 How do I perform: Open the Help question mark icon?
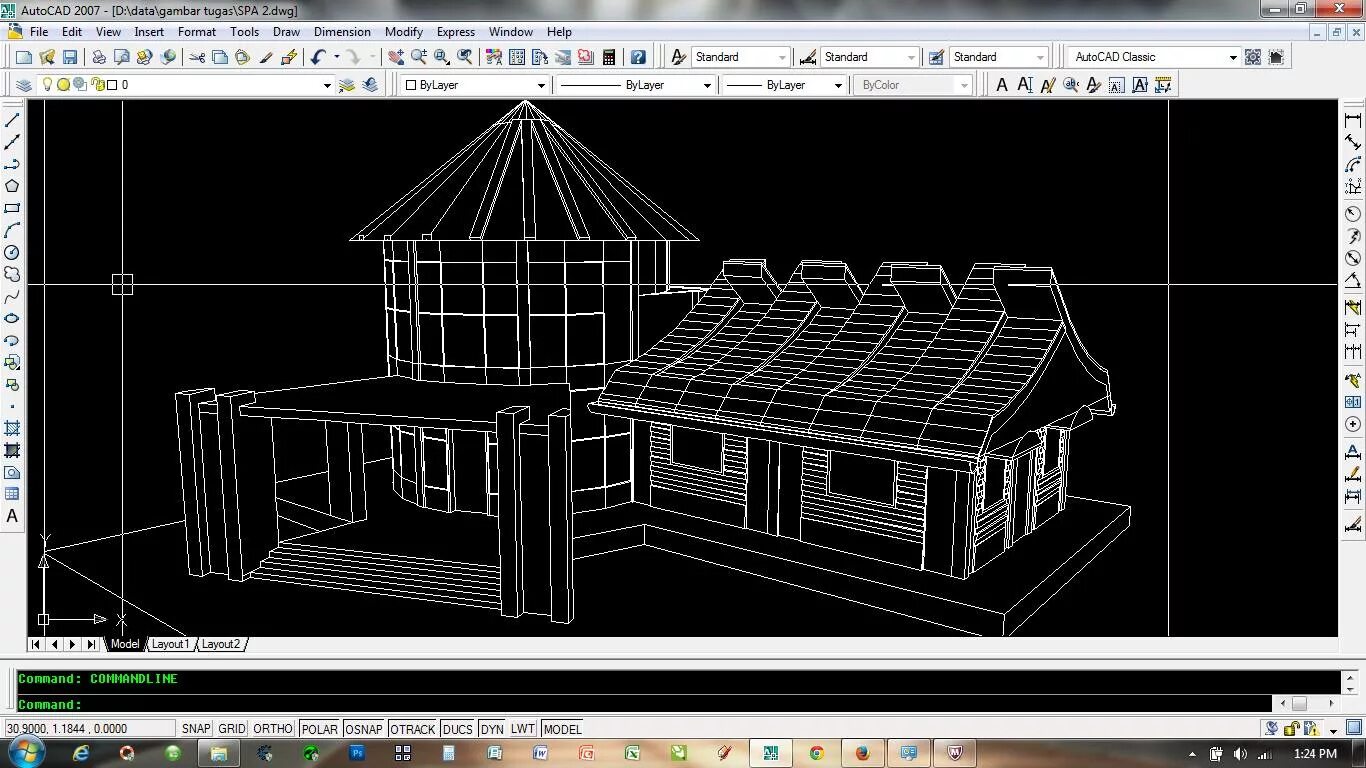(638, 57)
